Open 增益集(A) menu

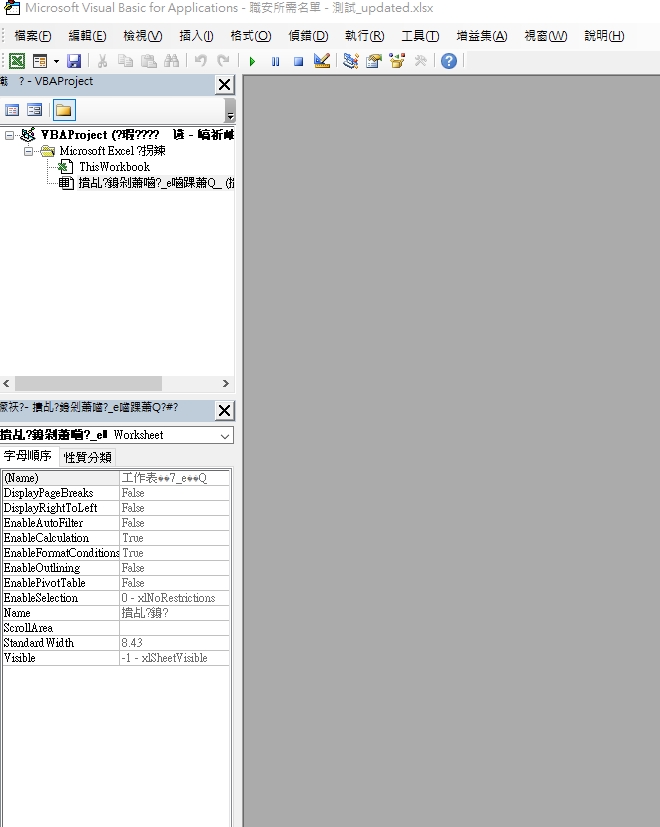(482, 36)
